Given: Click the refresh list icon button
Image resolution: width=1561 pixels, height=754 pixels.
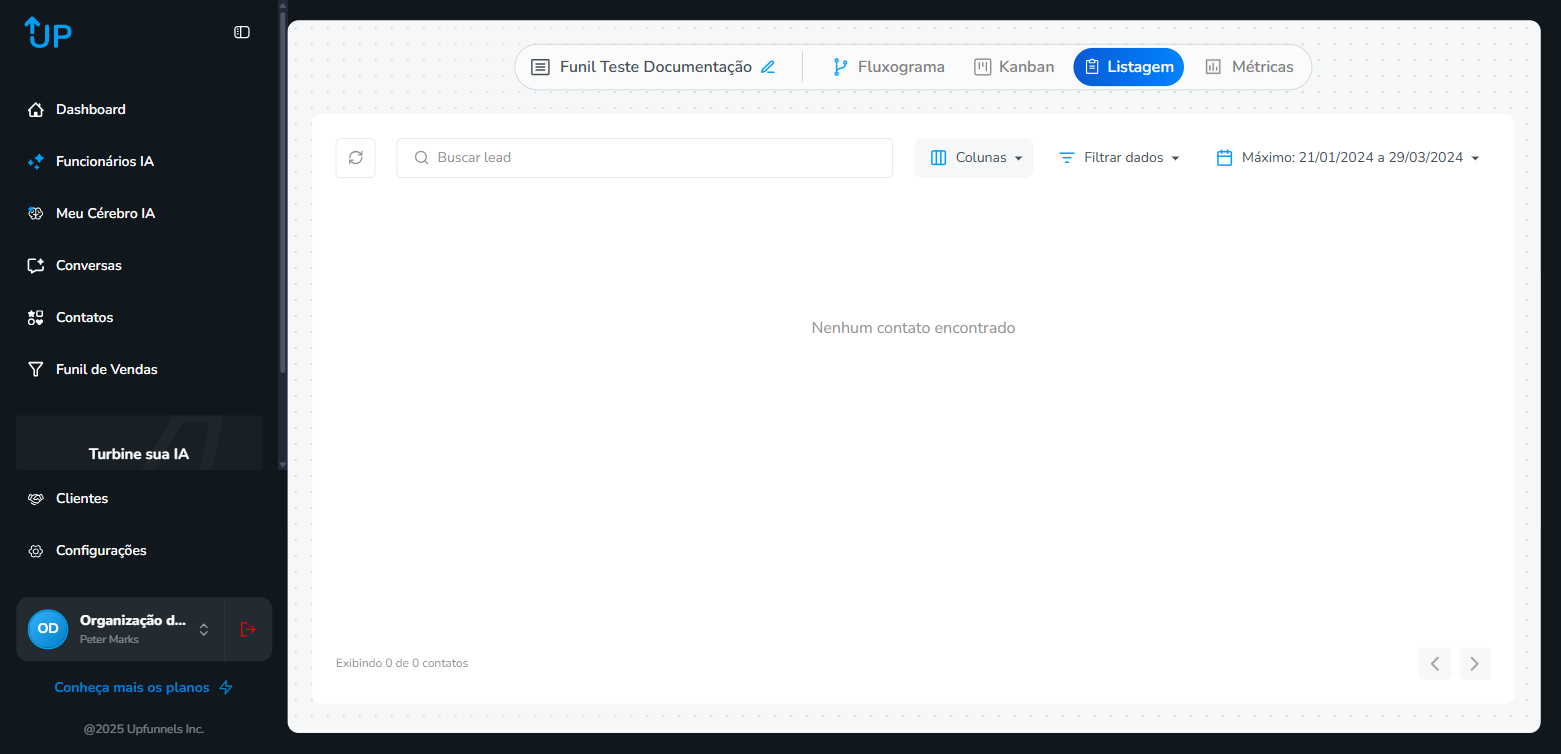Looking at the screenshot, I should [355, 158].
